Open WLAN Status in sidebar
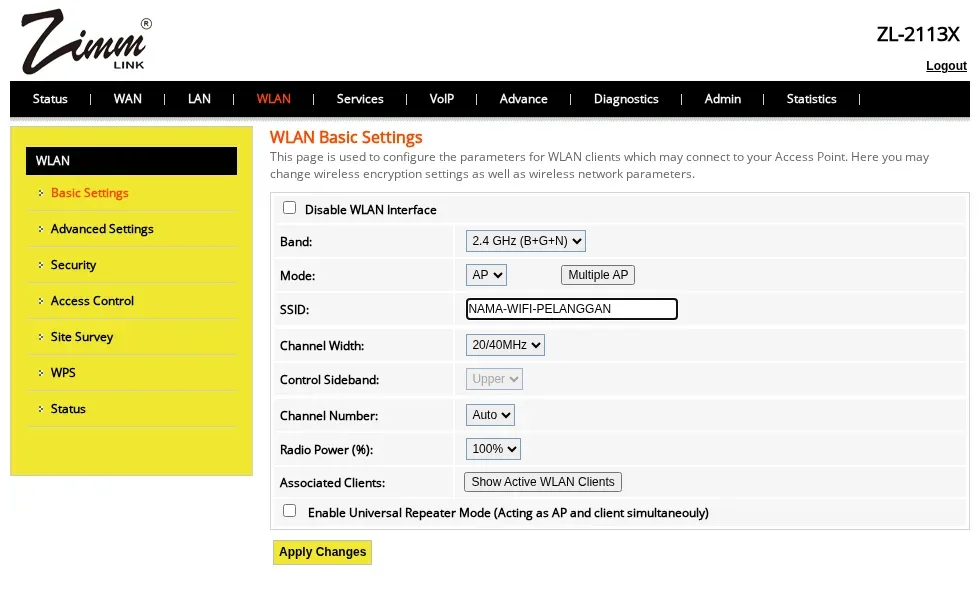 pos(68,409)
